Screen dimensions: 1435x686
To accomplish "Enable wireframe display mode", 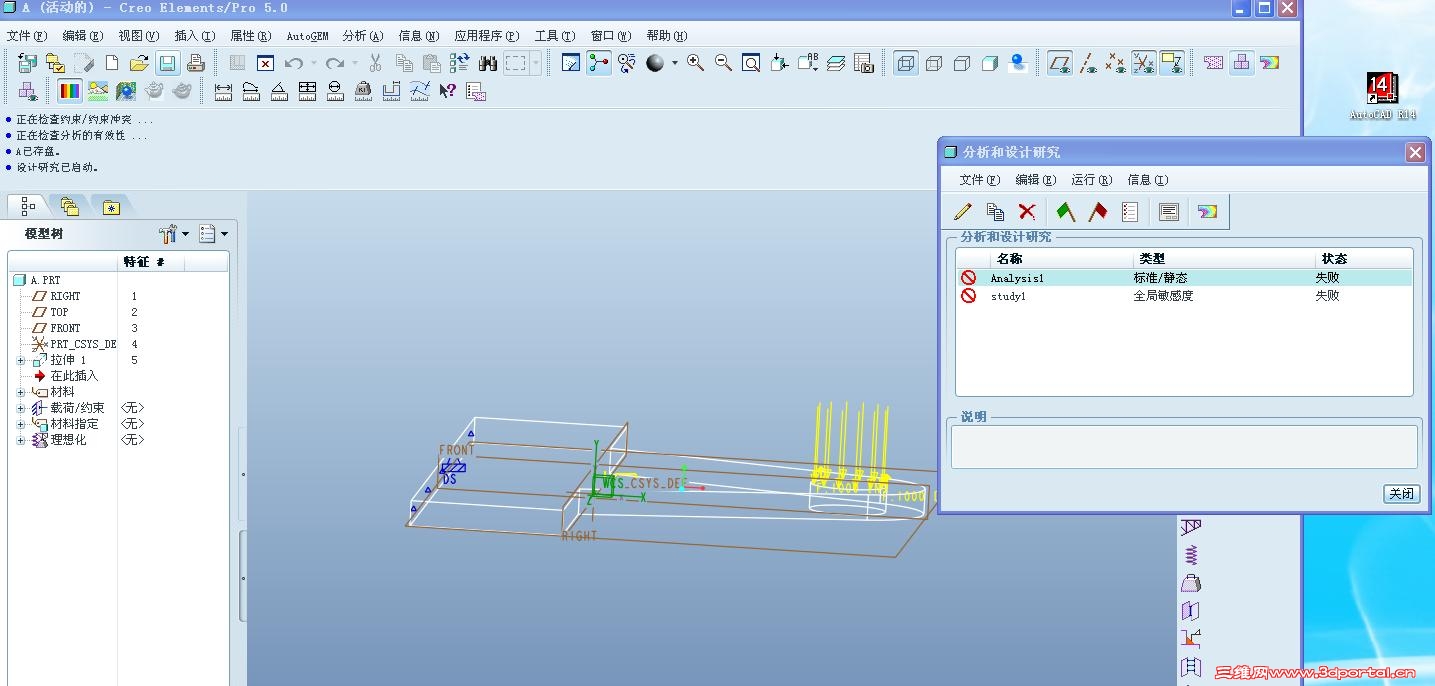I will click(906, 64).
